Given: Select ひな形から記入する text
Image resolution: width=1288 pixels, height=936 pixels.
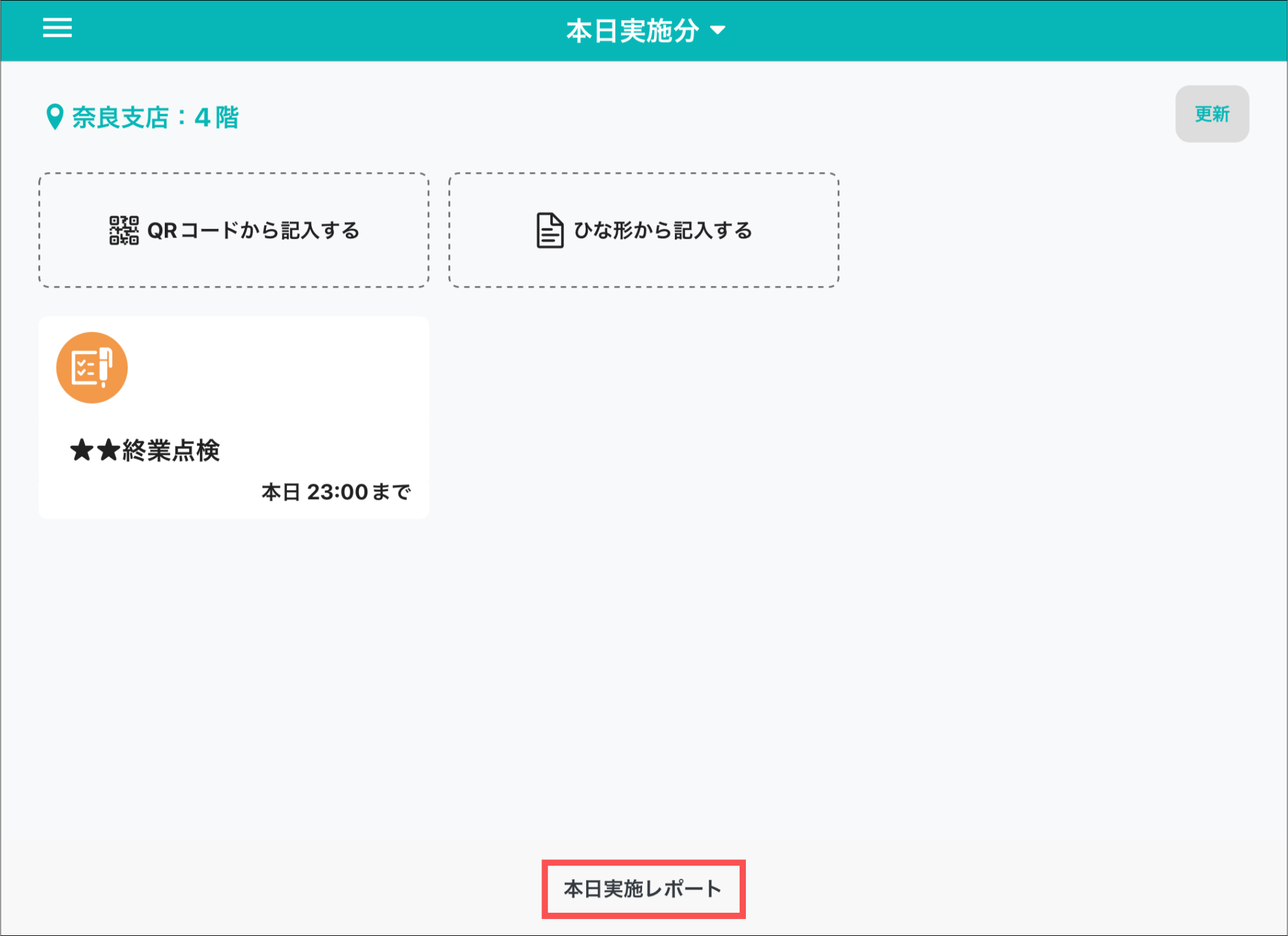Looking at the screenshot, I should [663, 231].
